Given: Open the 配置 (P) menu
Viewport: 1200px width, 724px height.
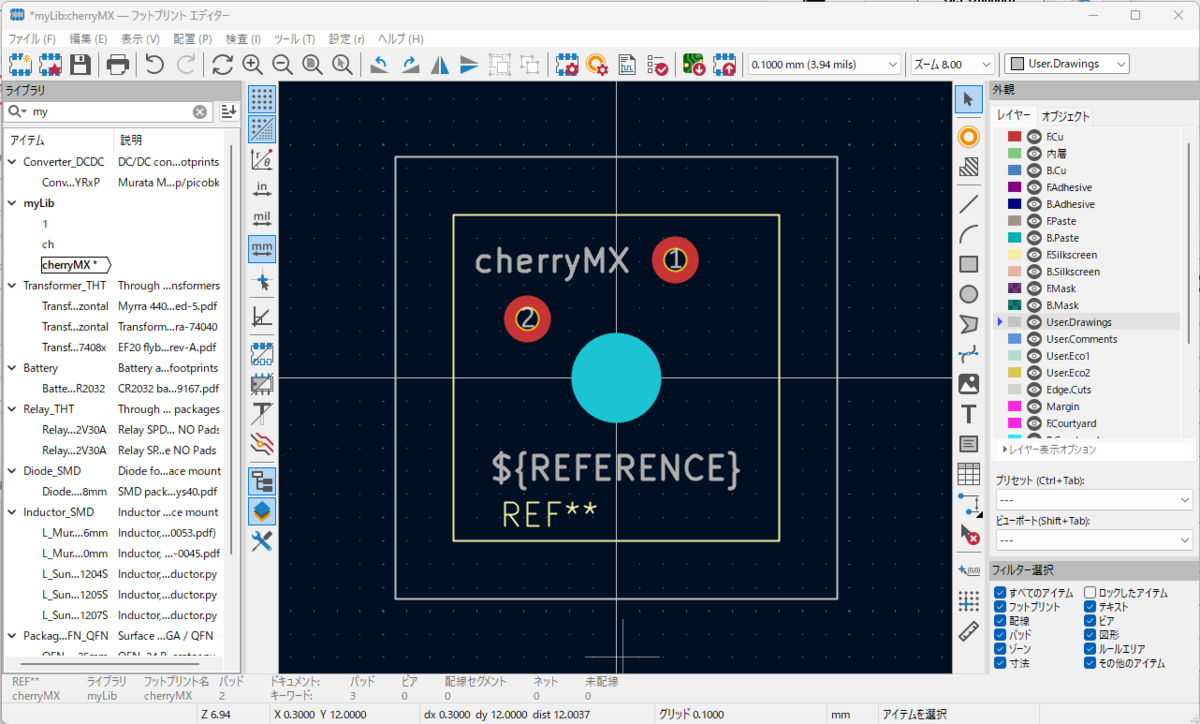Looking at the screenshot, I should click(193, 39).
